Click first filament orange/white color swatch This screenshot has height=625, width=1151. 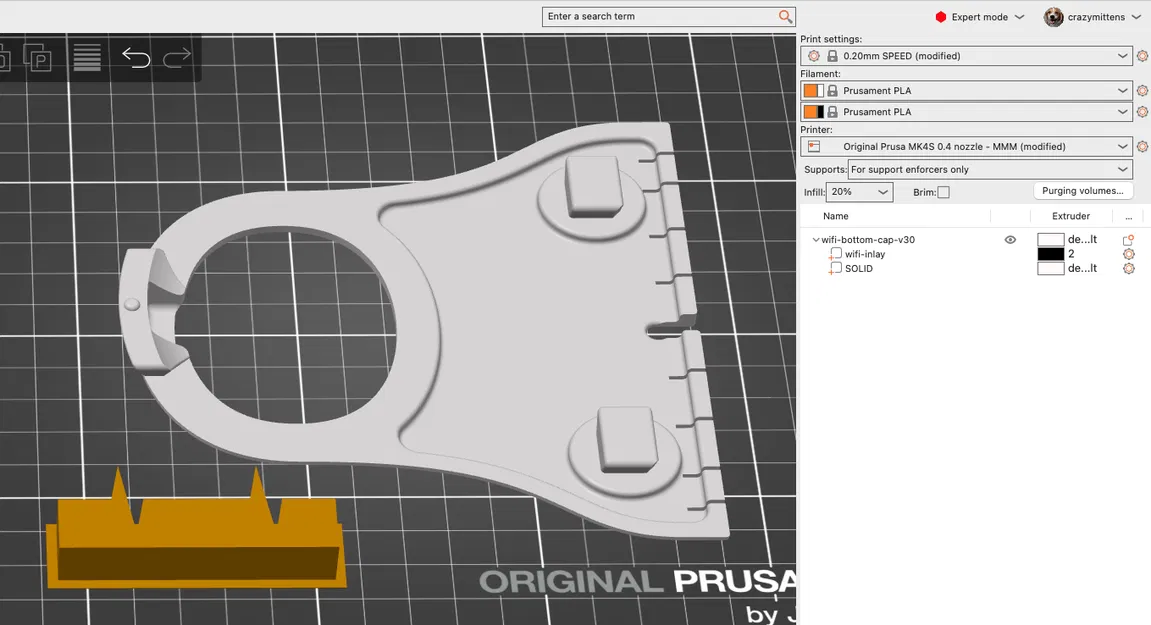point(813,90)
